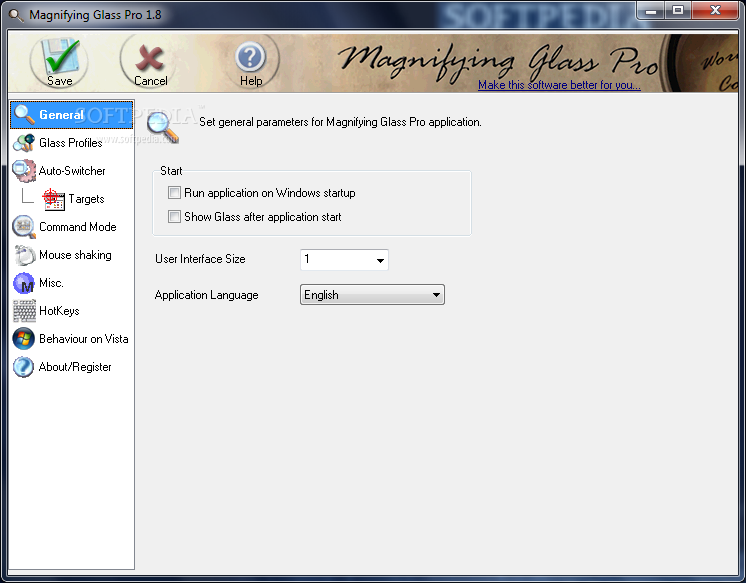Viewport: 746px width, 583px height.
Task: Click the 'Show Glass after application start' label
Action: tap(263, 217)
